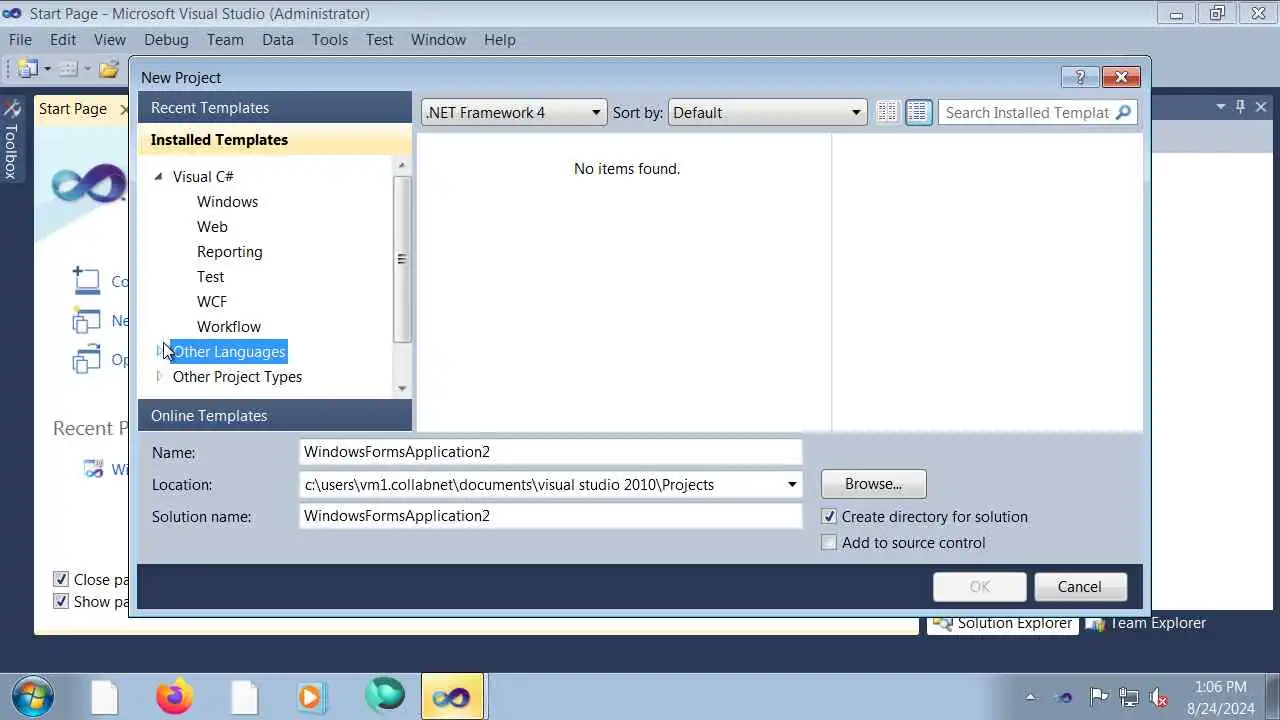Open New Project toolbar dropdown arrow
Viewport: 1280px width, 720px height.
coord(47,69)
